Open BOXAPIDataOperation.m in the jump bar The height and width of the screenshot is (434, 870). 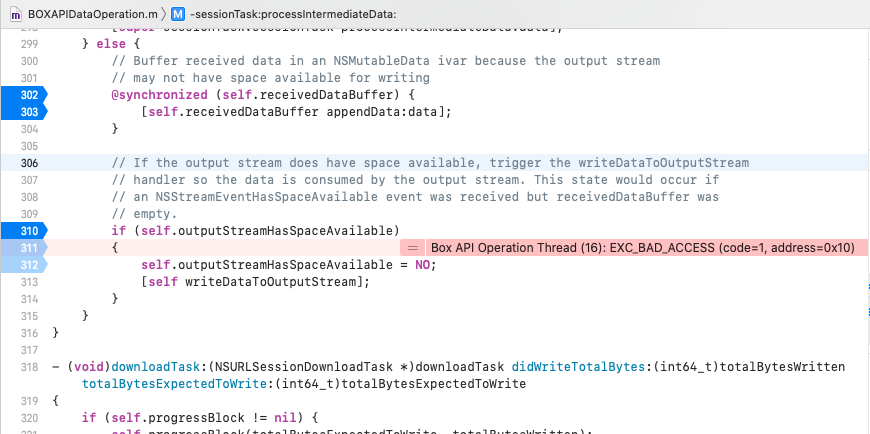pyautogui.click(x=93, y=14)
